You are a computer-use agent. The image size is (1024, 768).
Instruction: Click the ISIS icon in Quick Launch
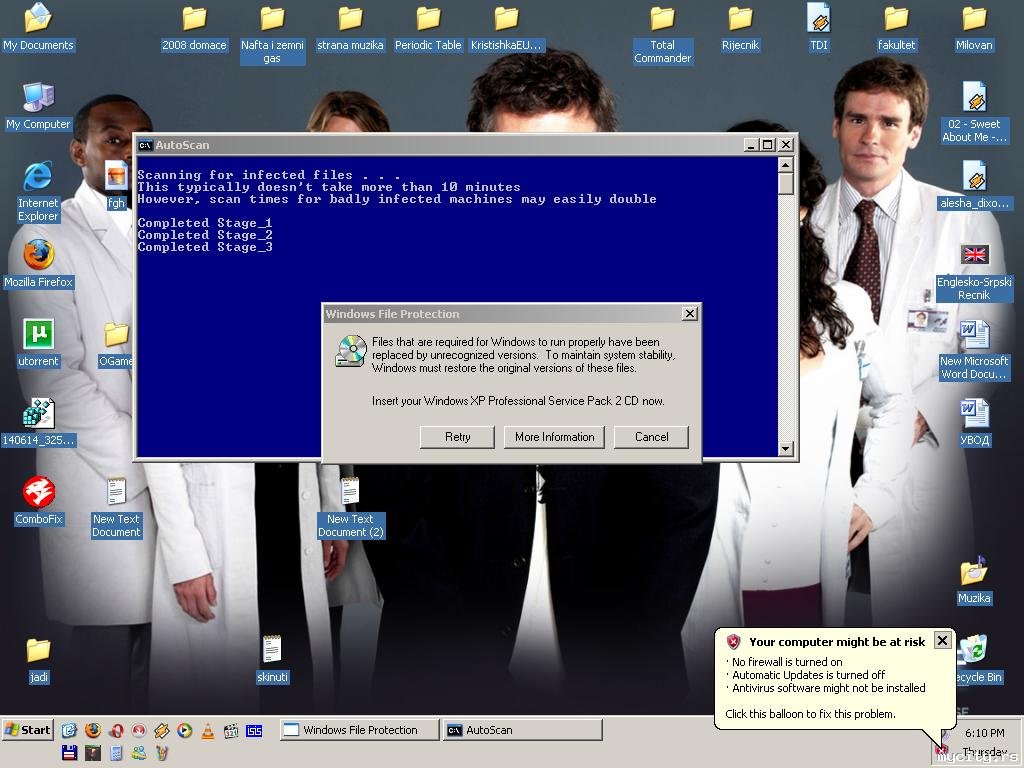[254, 730]
